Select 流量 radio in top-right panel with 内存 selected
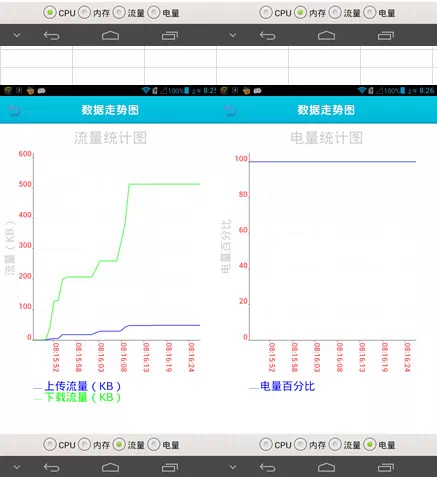Viewport: 437px width, 477px height. tap(335, 13)
